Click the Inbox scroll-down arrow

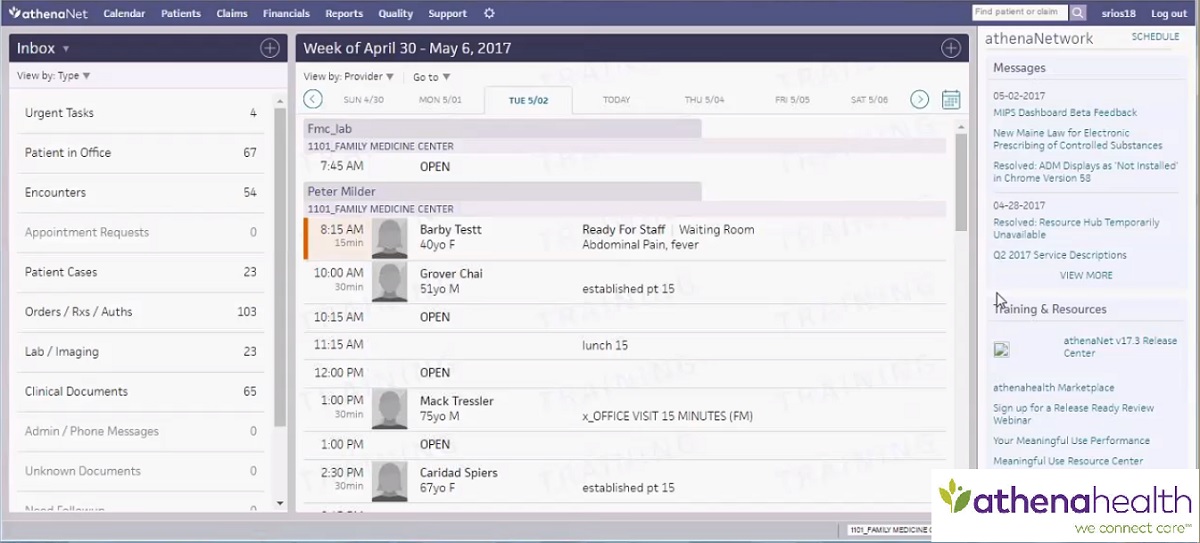click(280, 503)
